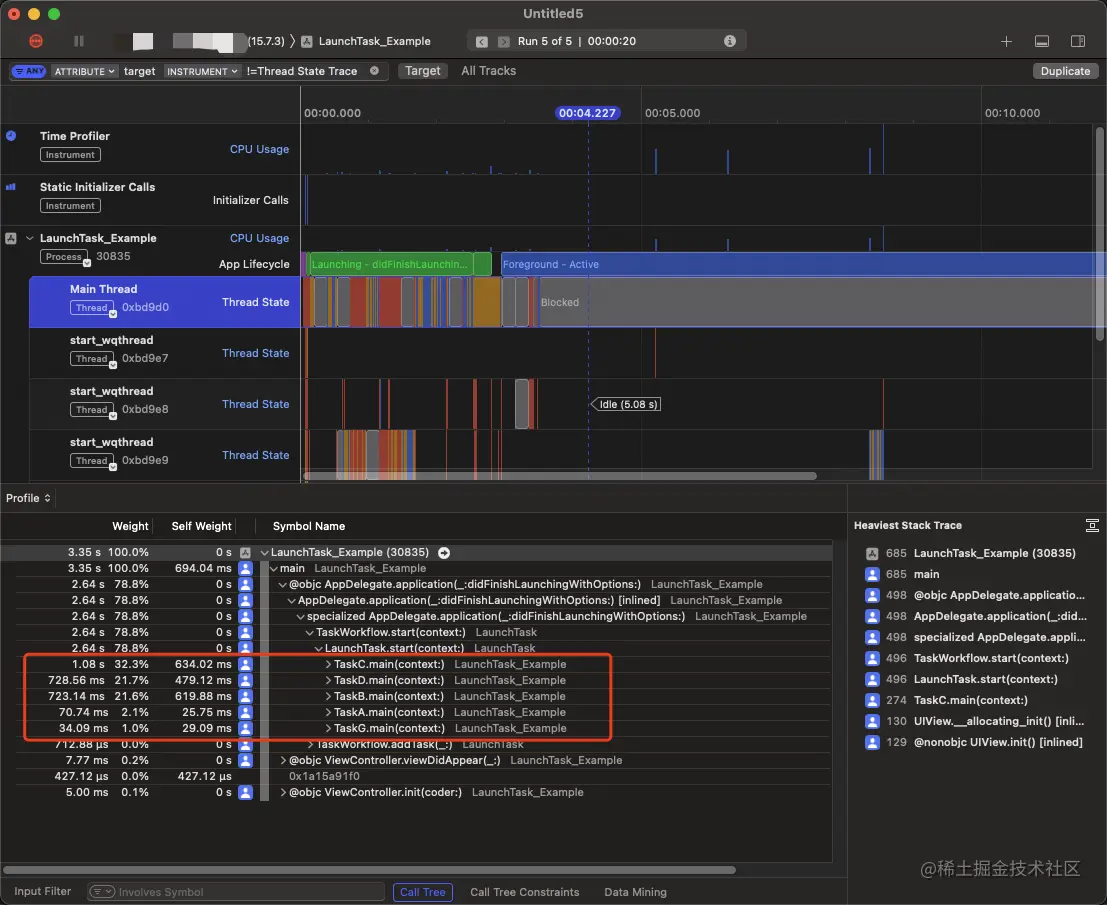Open run info icon
1107x905 pixels.
pos(730,41)
